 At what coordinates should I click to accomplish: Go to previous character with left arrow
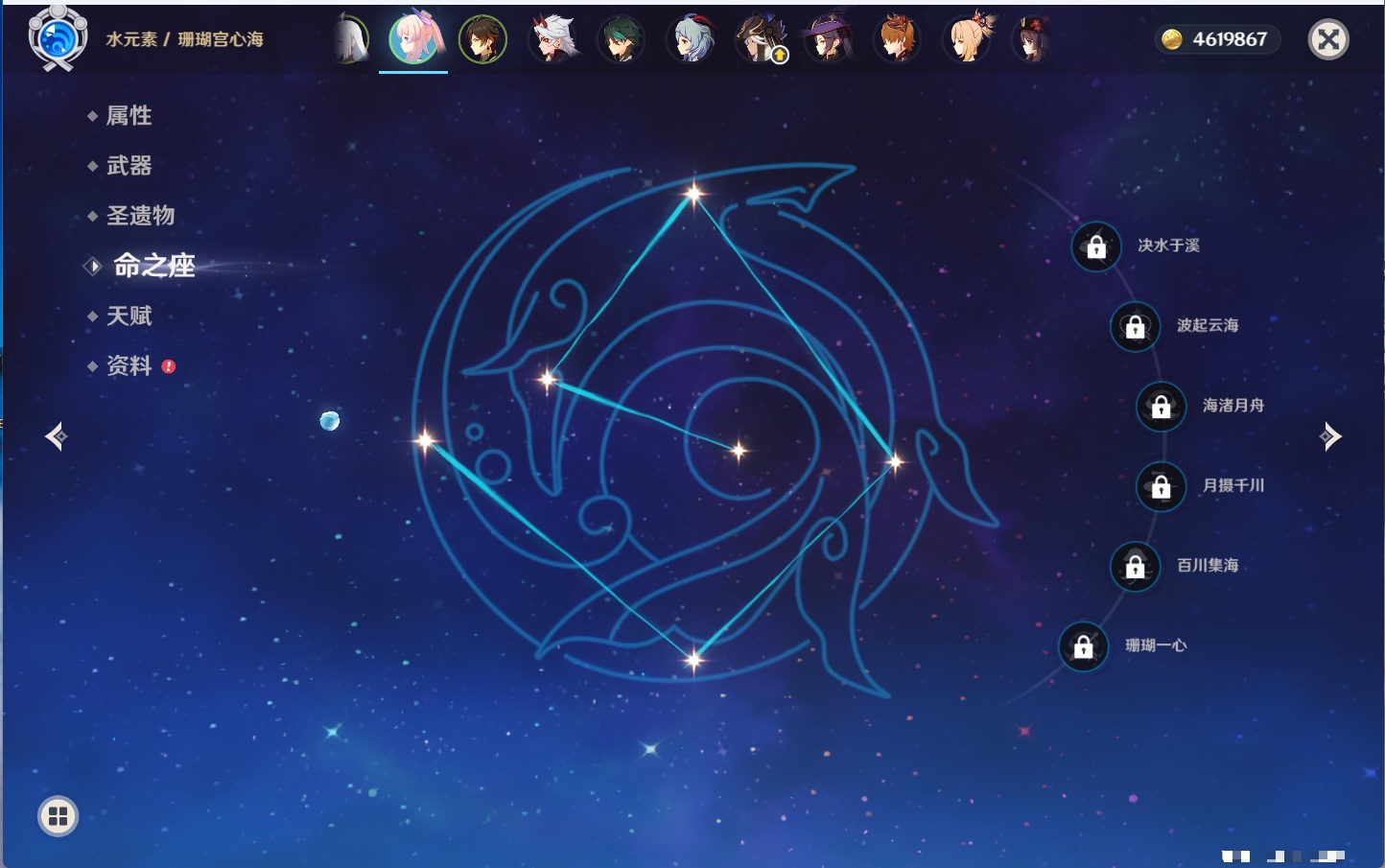point(56,436)
